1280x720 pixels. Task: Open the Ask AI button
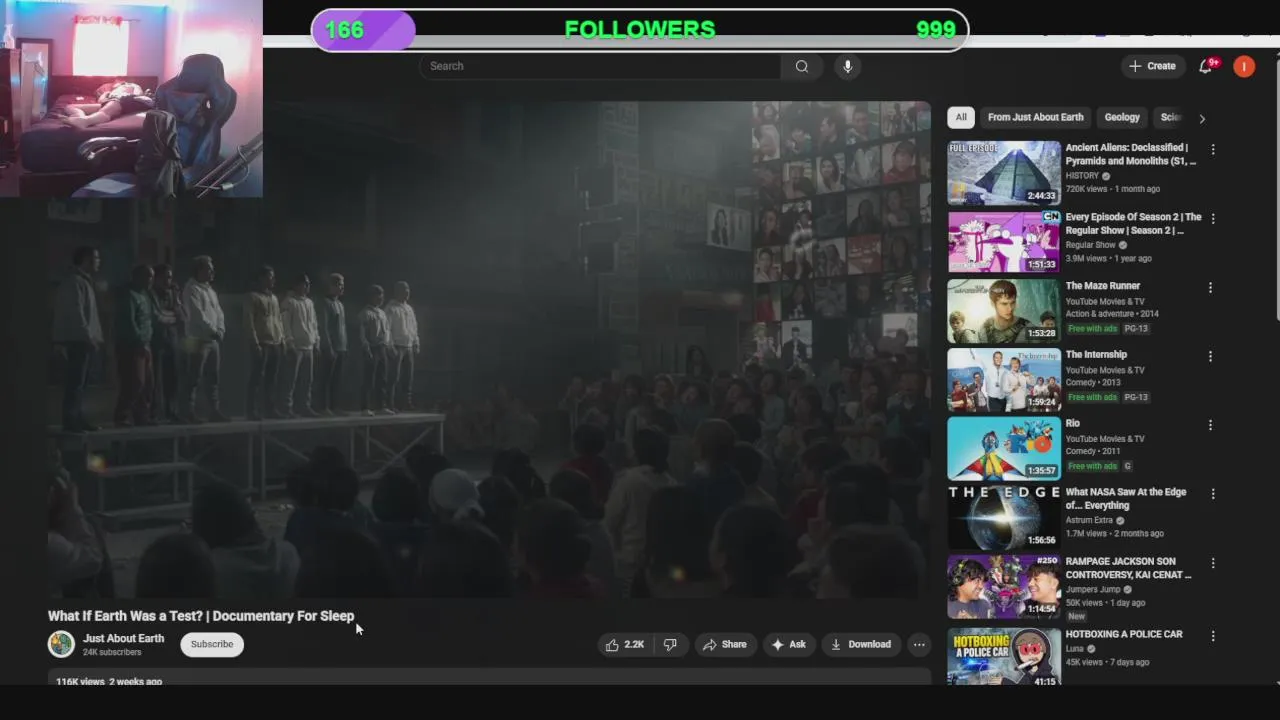(788, 645)
